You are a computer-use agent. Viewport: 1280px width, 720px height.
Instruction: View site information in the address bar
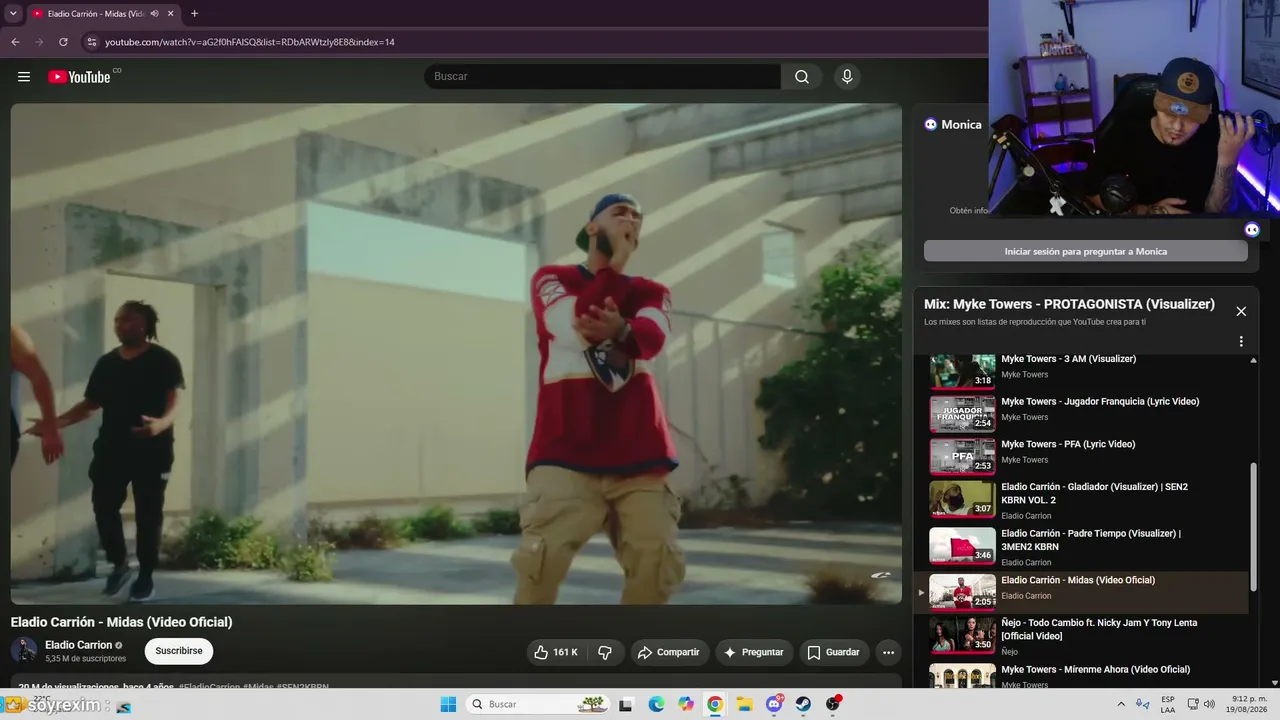point(91,42)
